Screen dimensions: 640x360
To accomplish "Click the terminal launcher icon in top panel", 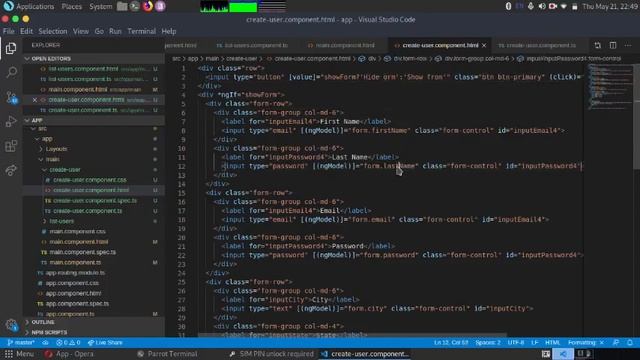I will [135, 6].
